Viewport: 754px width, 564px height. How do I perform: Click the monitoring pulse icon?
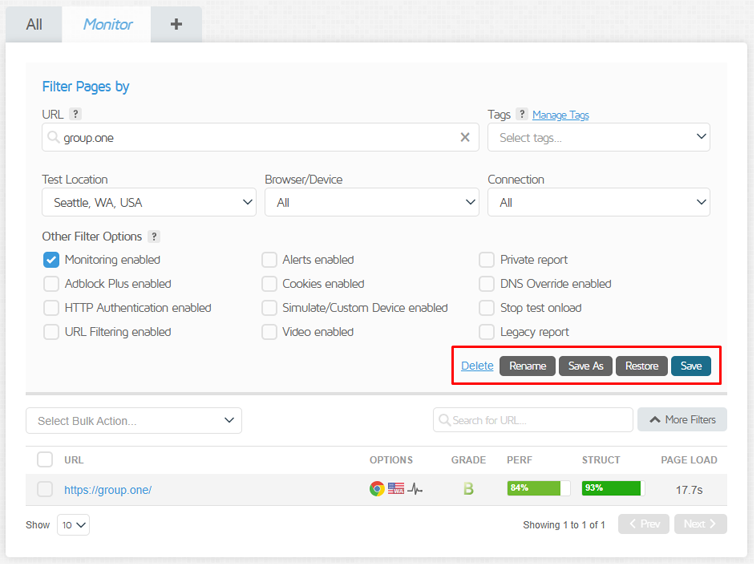click(x=415, y=489)
